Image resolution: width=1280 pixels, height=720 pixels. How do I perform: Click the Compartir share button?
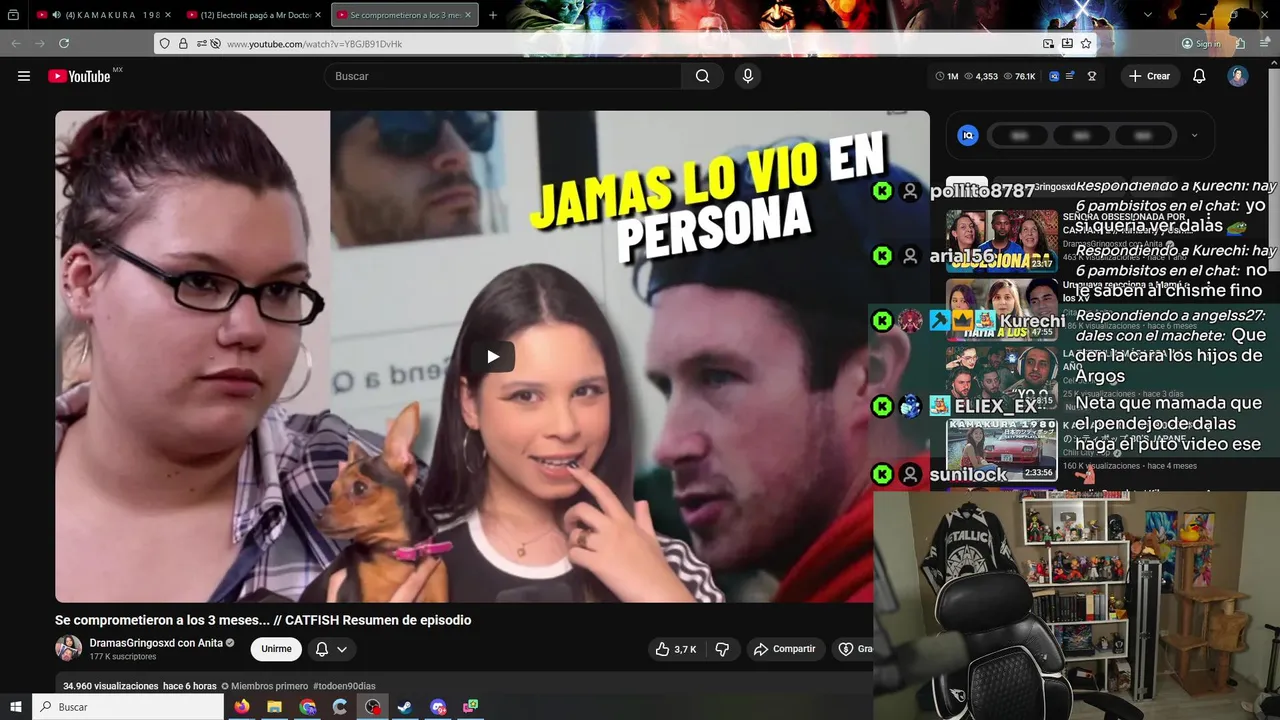(785, 649)
